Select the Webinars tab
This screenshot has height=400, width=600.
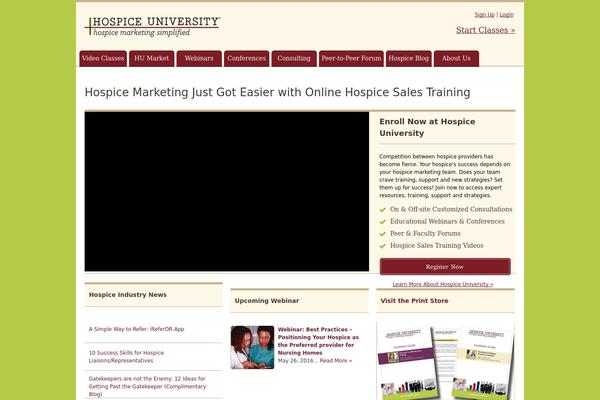click(199, 59)
